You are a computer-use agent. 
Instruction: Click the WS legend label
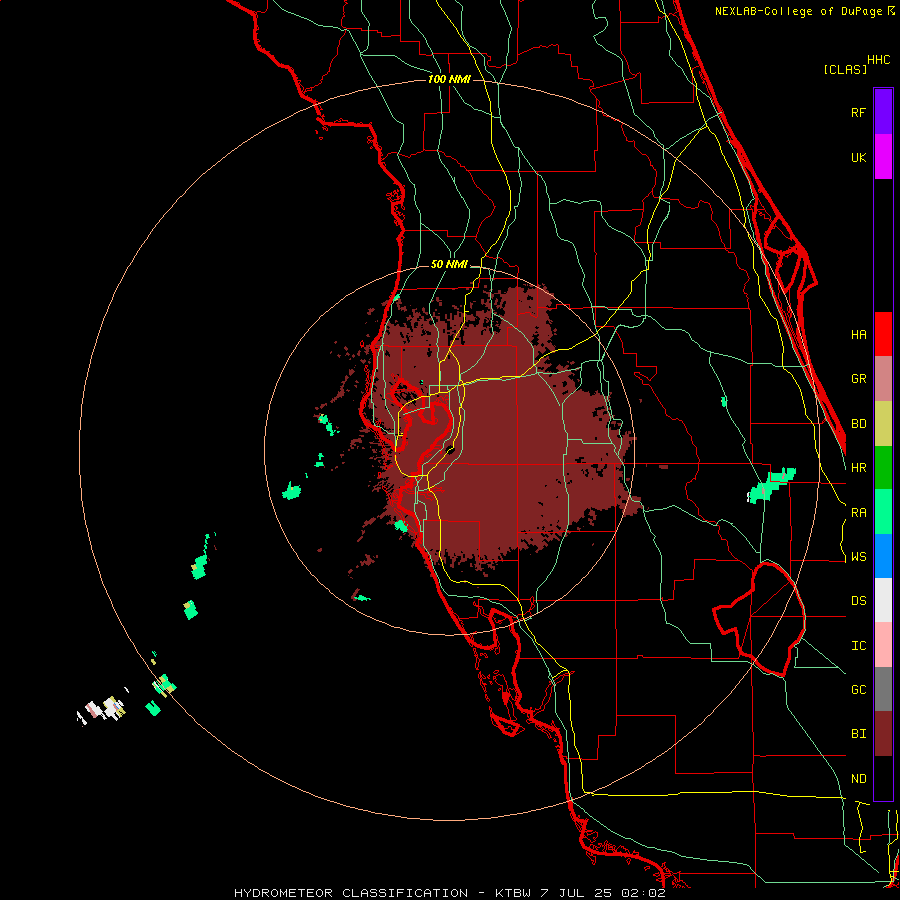click(858, 557)
